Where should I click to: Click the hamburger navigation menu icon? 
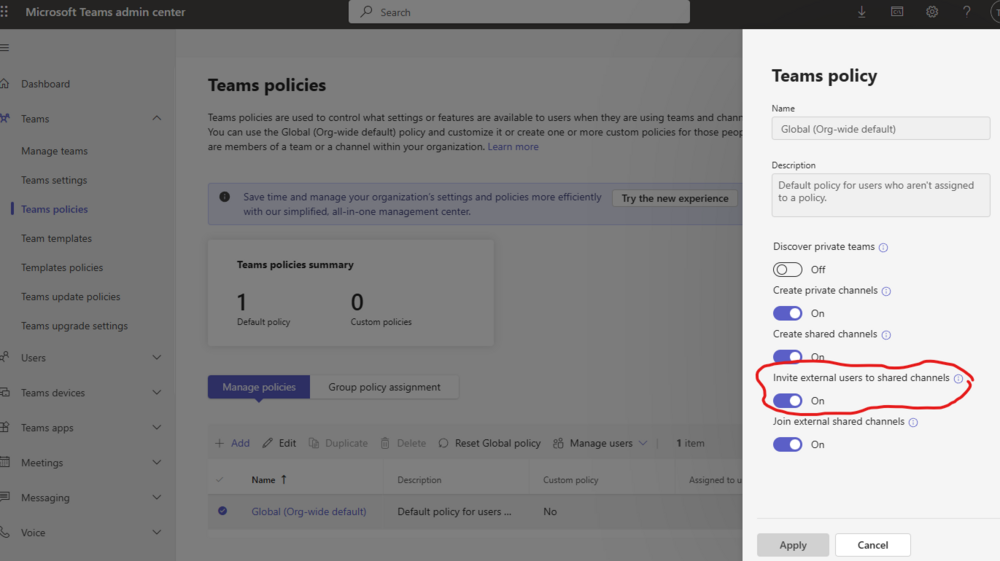coord(5,47)
